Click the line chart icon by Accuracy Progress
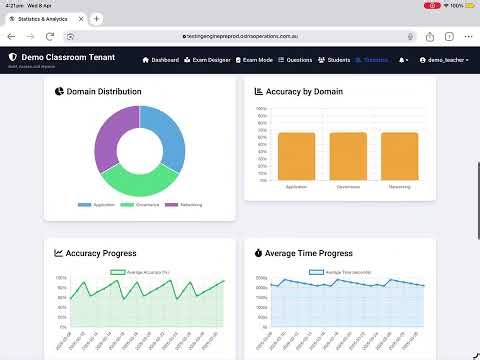This screenshot has height=360, width=480. click(58, 253)
